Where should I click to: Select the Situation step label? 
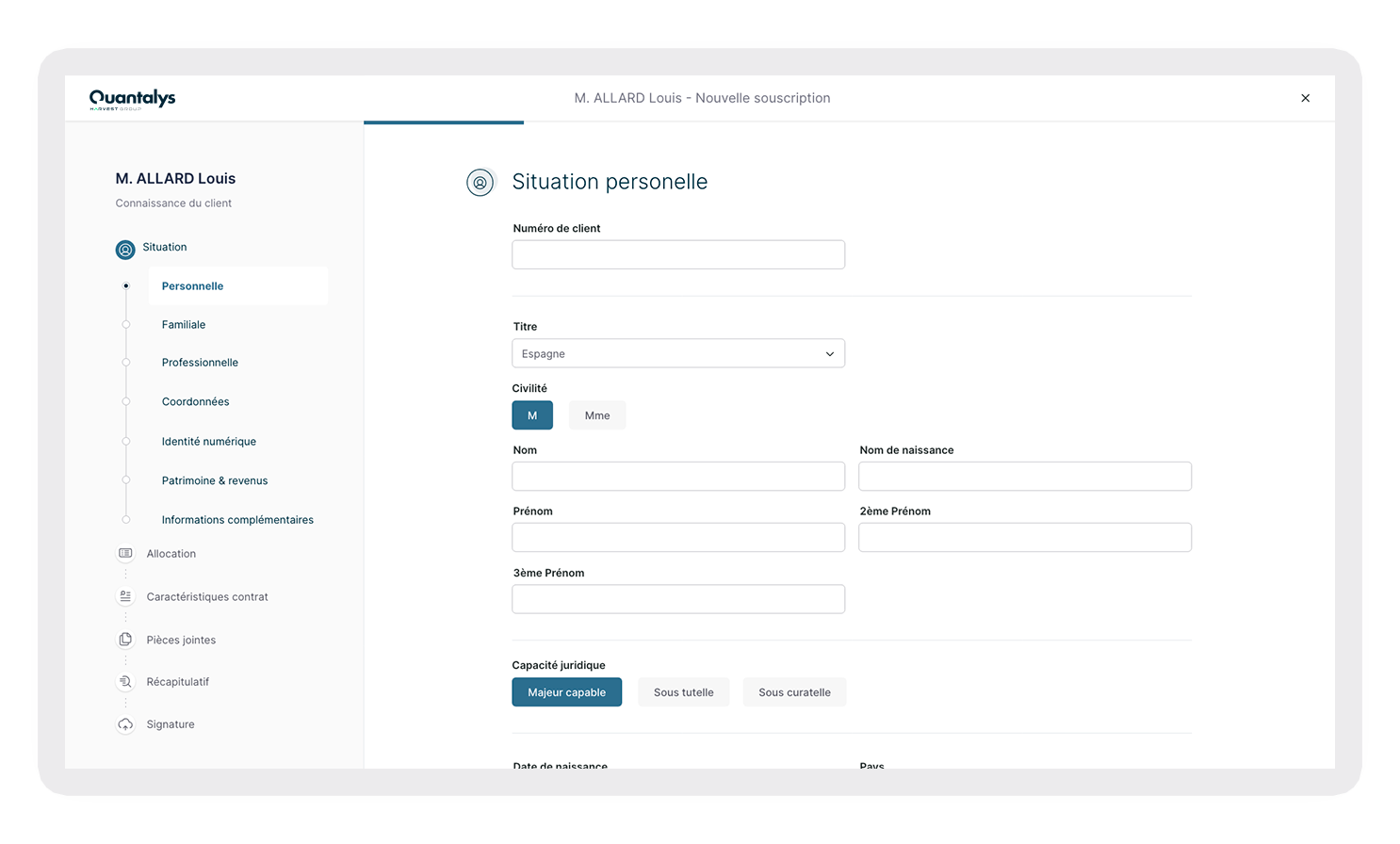pyautogui.click(x=165, y=247)
